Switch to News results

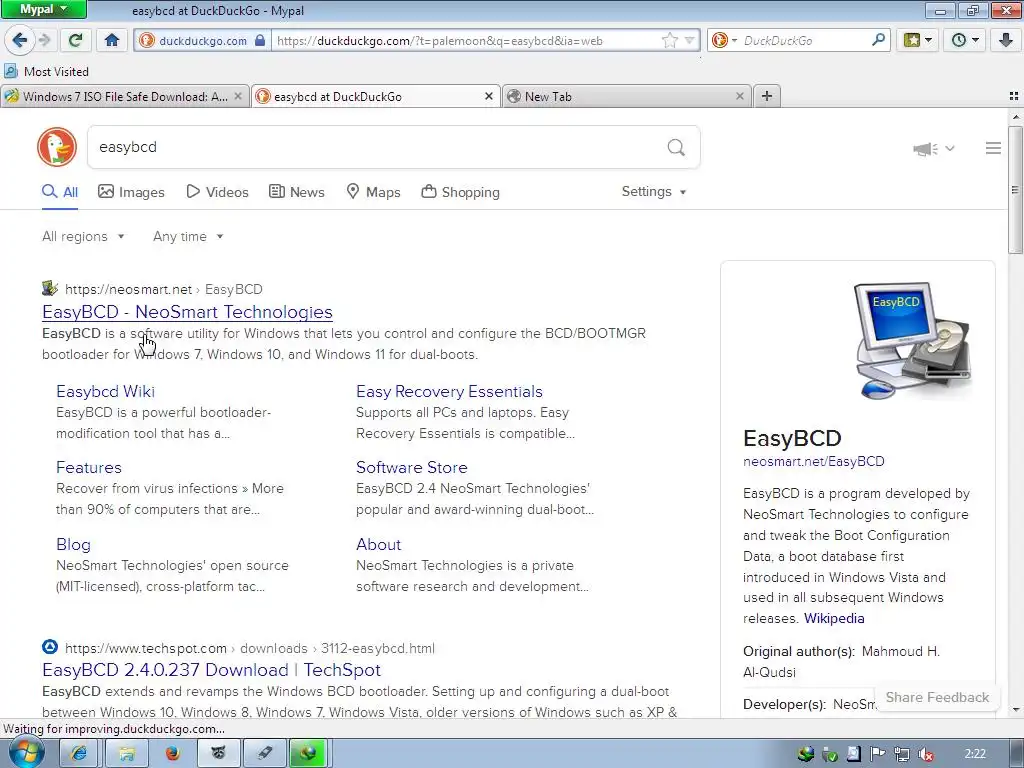tap(297, 192)
